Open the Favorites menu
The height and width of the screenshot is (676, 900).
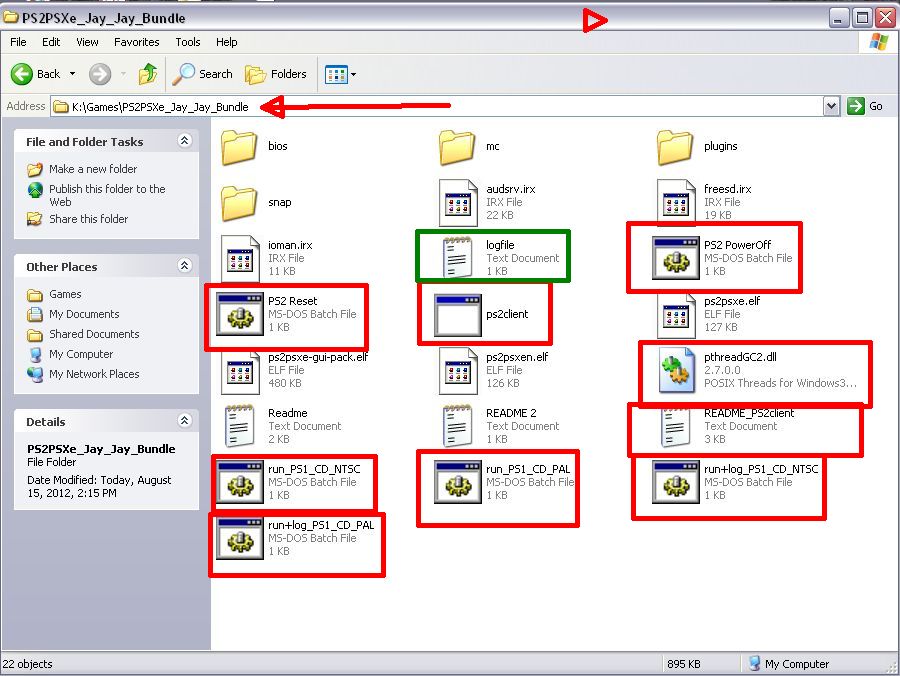[x=137, y=42]
